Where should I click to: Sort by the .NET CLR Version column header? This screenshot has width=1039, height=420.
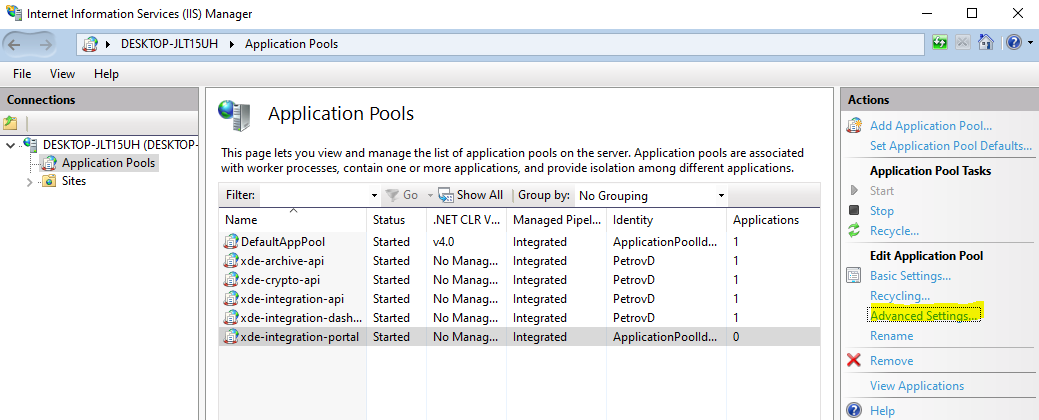click(x=466, y=220)
